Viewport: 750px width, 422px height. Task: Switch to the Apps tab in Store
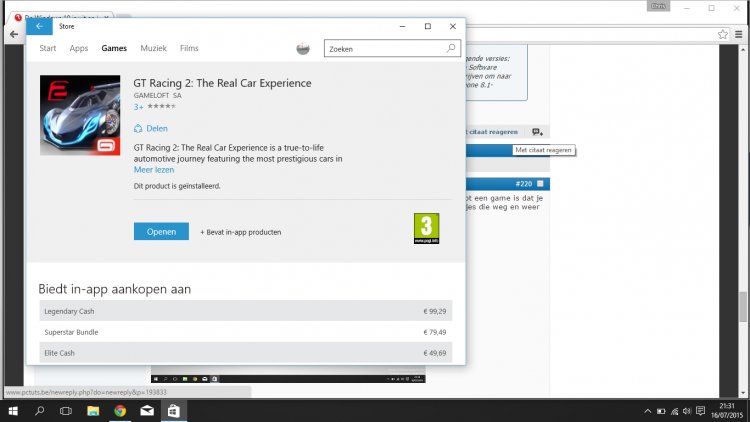point(79,48)
